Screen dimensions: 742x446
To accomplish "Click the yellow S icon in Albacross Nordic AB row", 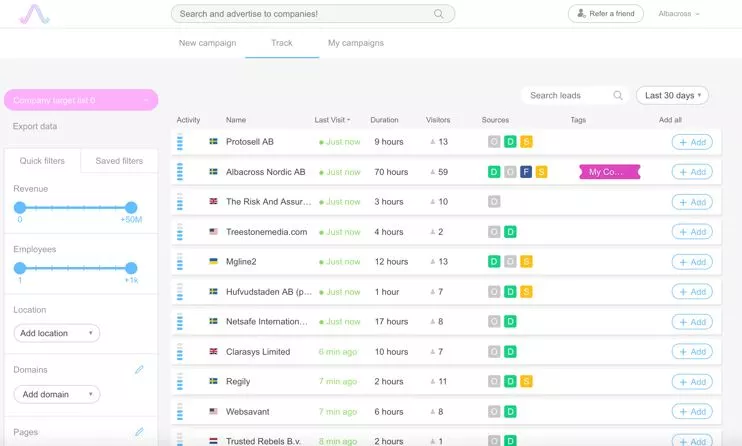I will click(541, 172).
